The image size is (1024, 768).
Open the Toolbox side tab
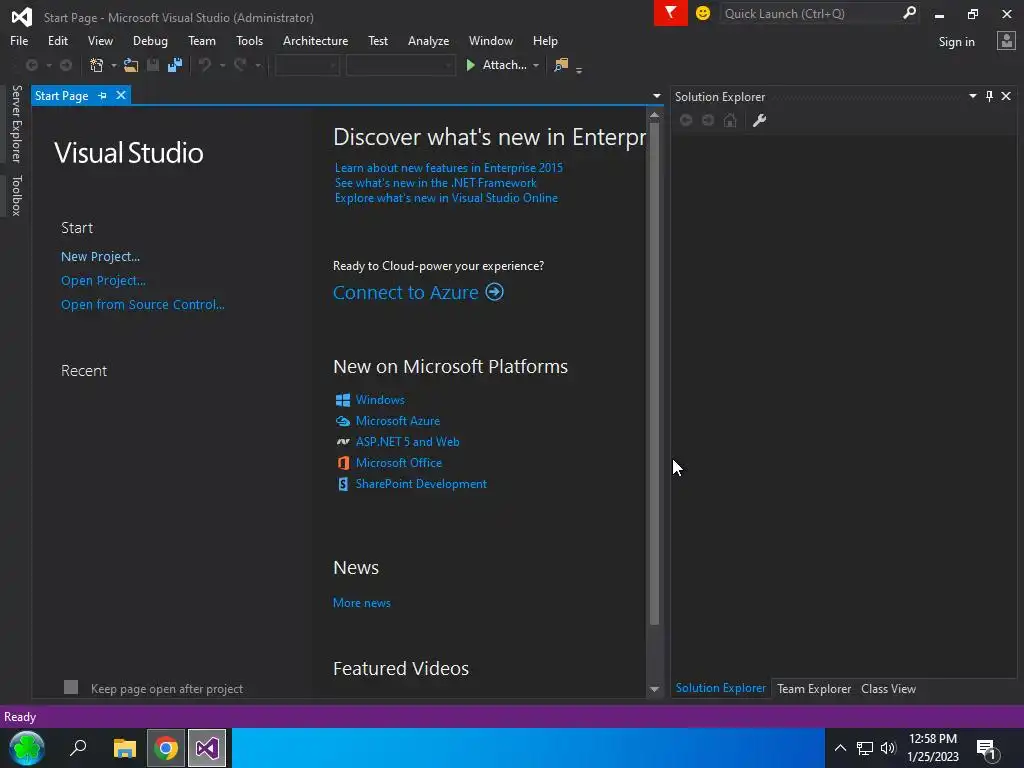tap(16, 195)
